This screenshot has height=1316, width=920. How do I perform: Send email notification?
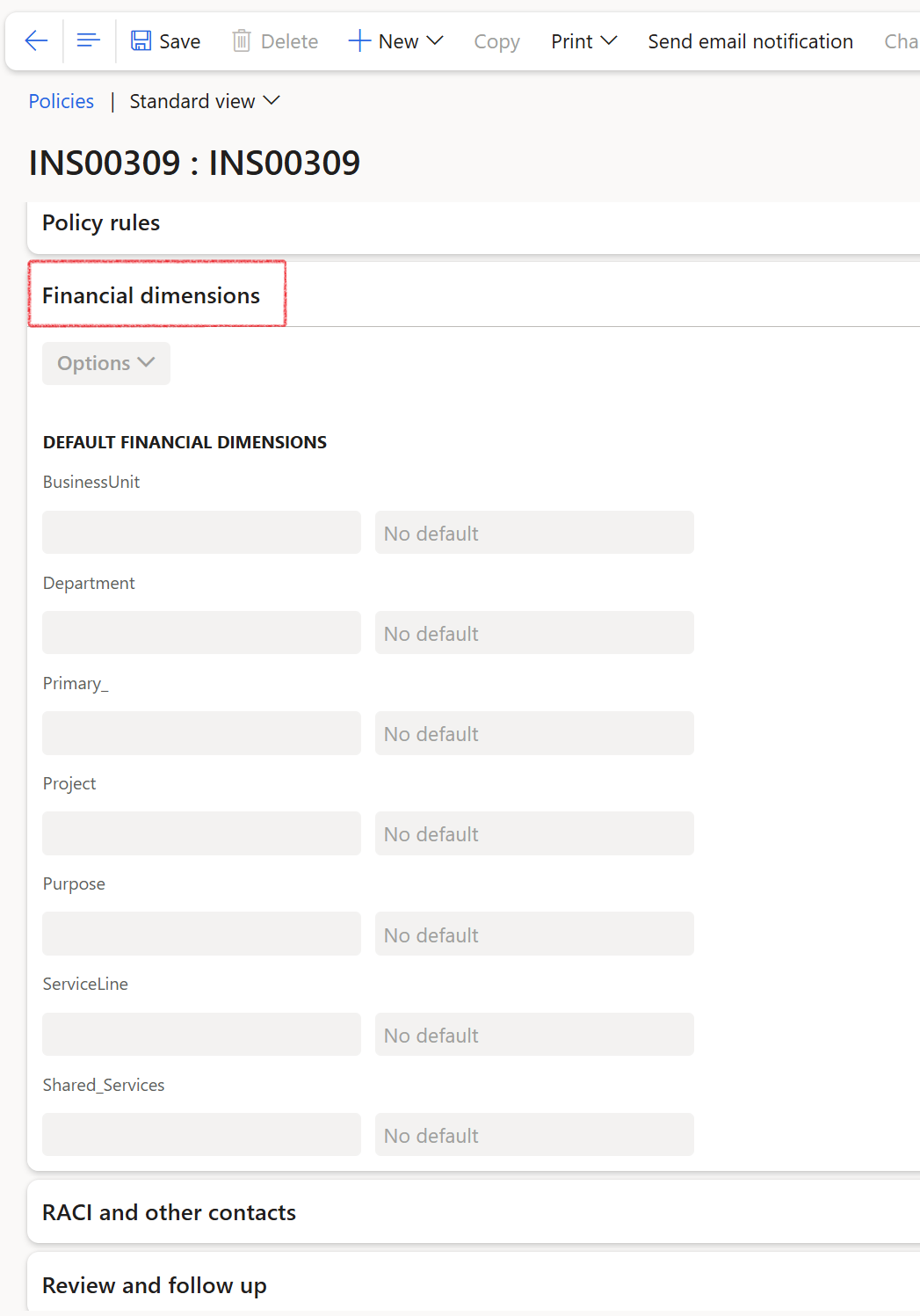coord(750,41)
